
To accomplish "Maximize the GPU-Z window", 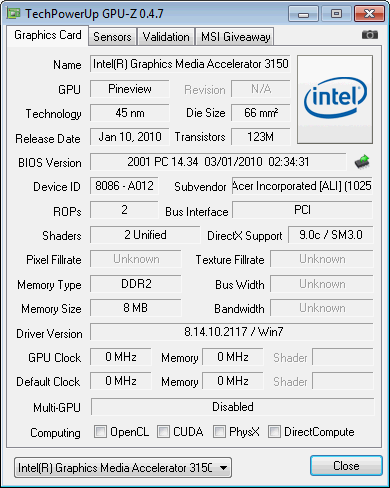I will tap(336, 14).
